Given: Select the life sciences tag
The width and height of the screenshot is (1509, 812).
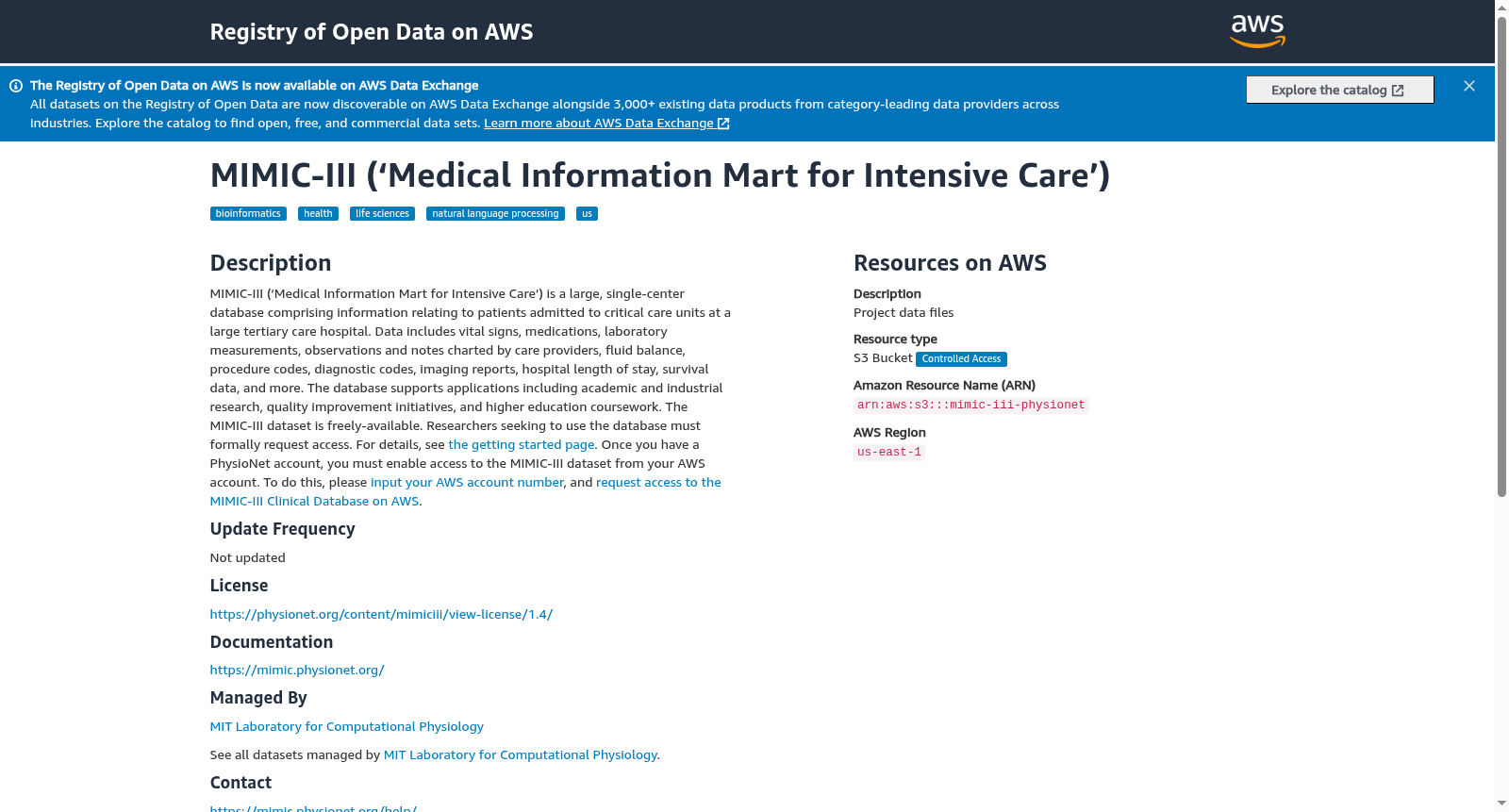Looking at the screenshot, I should pos(382,214).
